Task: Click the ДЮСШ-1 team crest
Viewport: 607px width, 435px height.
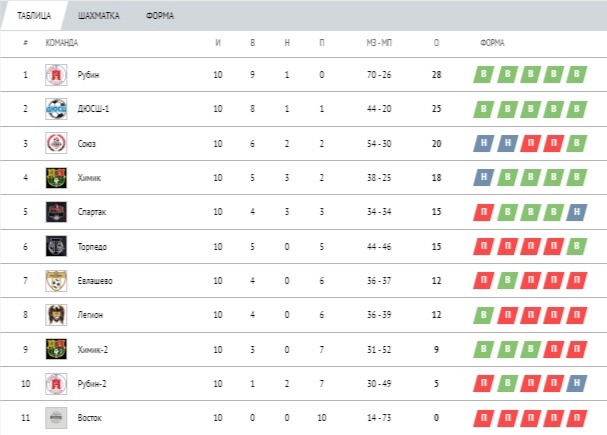Action: (x=56, y=109)
